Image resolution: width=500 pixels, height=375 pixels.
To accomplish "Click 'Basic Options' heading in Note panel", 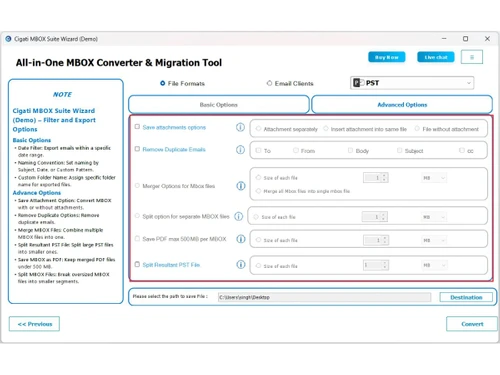I will [x=32, y=140].
